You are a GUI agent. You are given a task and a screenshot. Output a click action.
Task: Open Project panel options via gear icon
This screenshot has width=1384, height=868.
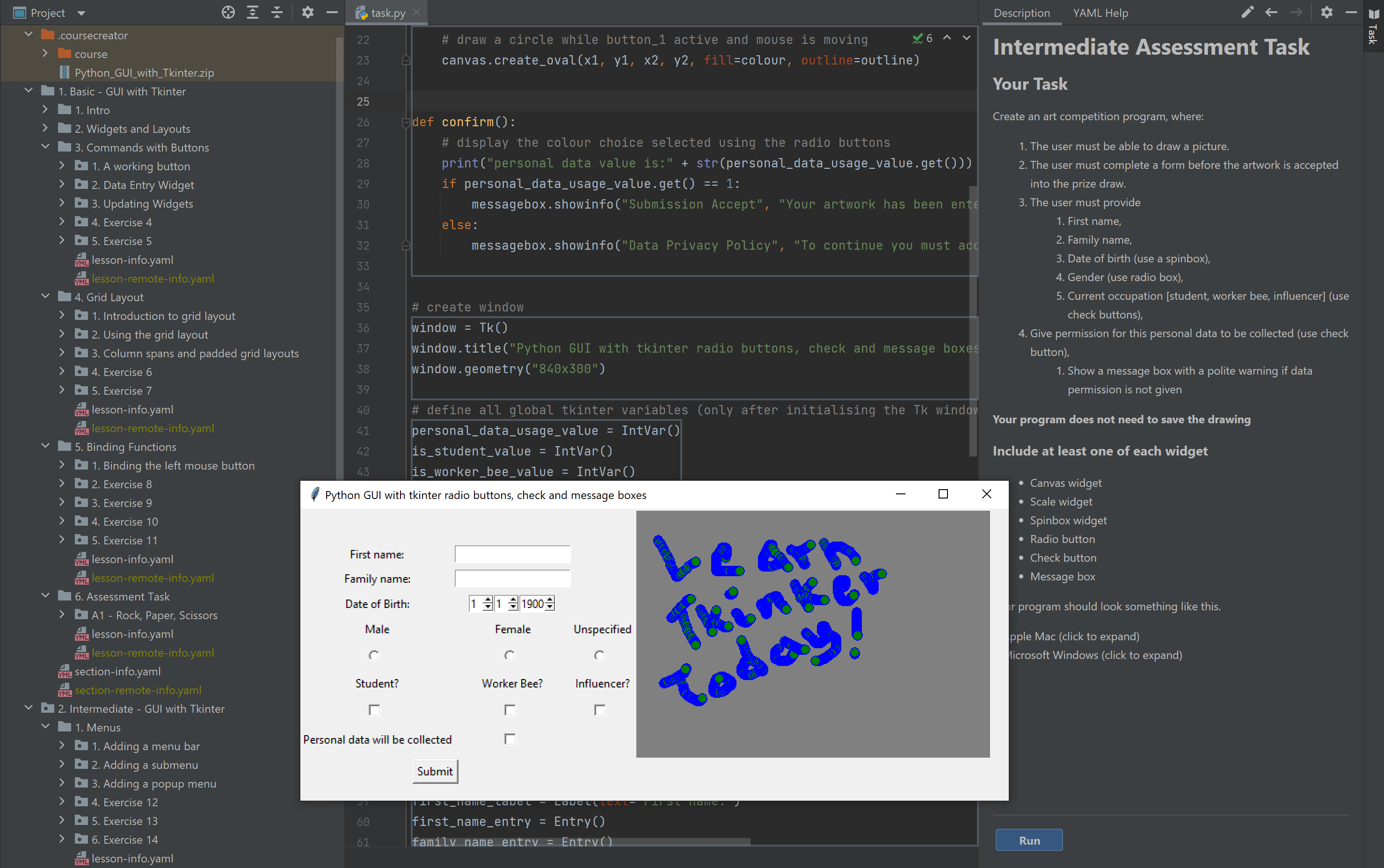pyautogui.click(x=308, y=12)
